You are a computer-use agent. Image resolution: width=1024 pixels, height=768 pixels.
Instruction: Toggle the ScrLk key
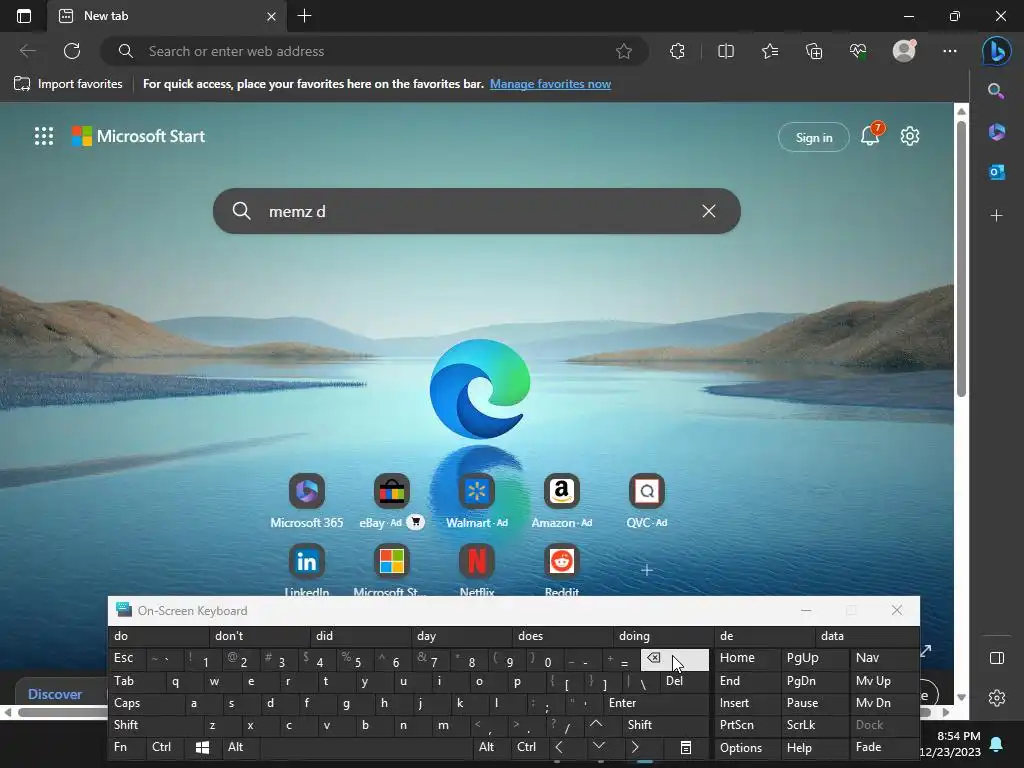(814, 725)
